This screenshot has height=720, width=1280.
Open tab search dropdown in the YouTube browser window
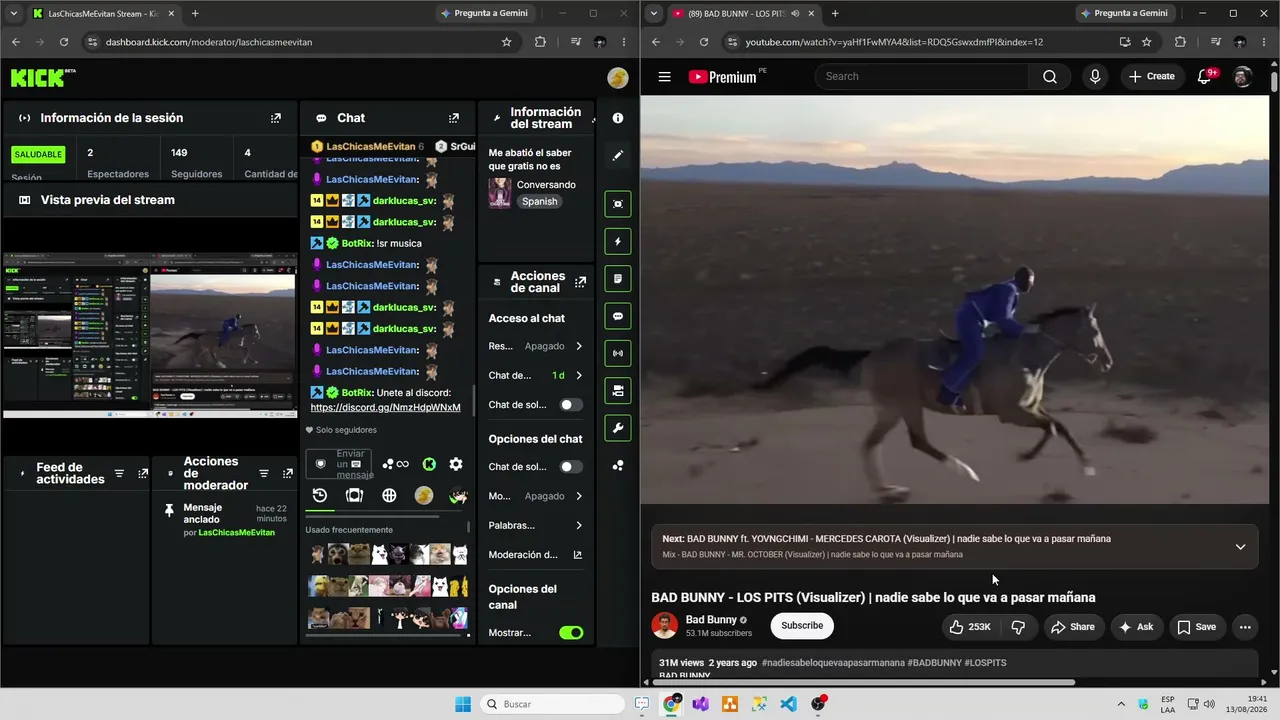click(x=653, y=13)
